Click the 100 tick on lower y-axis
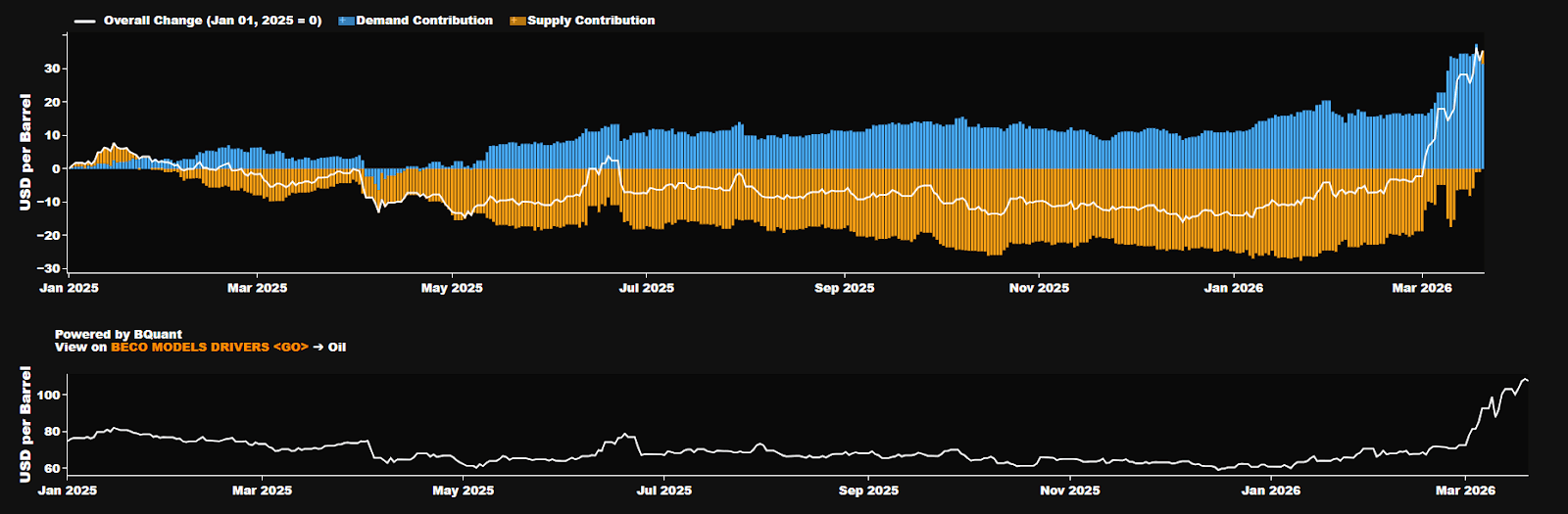This screenshot has width=1568, height=514. click(49, 395)
